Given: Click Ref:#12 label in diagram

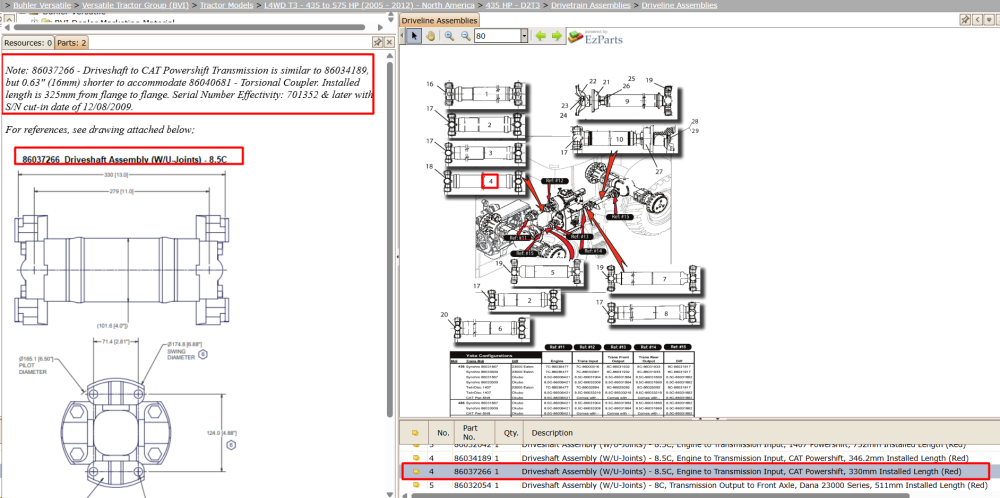Looking at the screenshot, I should [x=556, y=180].
